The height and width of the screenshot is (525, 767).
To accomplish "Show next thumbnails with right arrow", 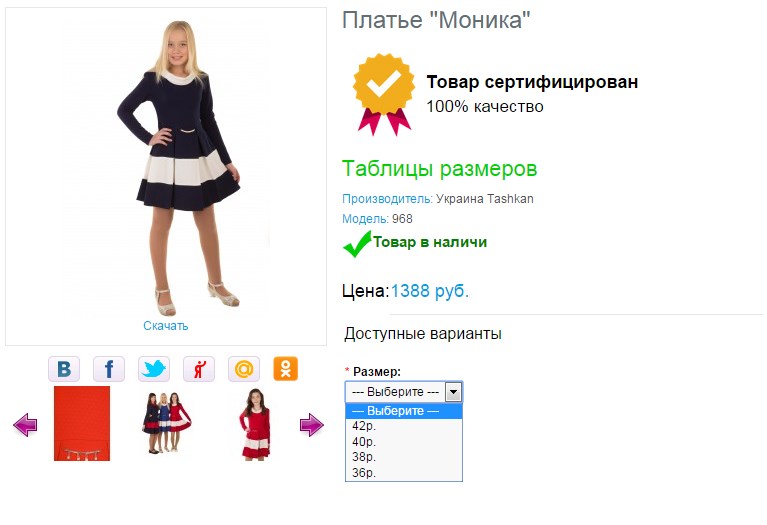I will click(x=312, y=424).
